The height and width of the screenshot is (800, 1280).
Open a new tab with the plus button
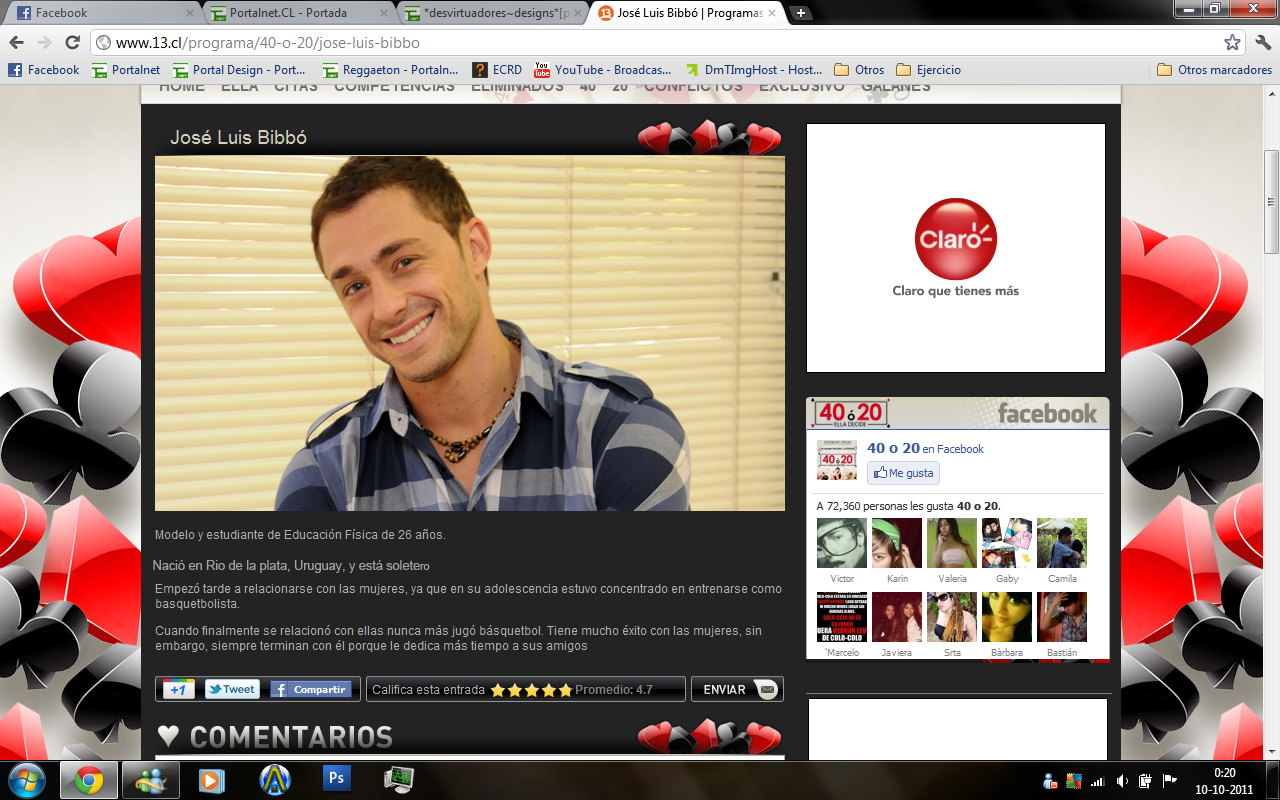[x=800, y=13]
